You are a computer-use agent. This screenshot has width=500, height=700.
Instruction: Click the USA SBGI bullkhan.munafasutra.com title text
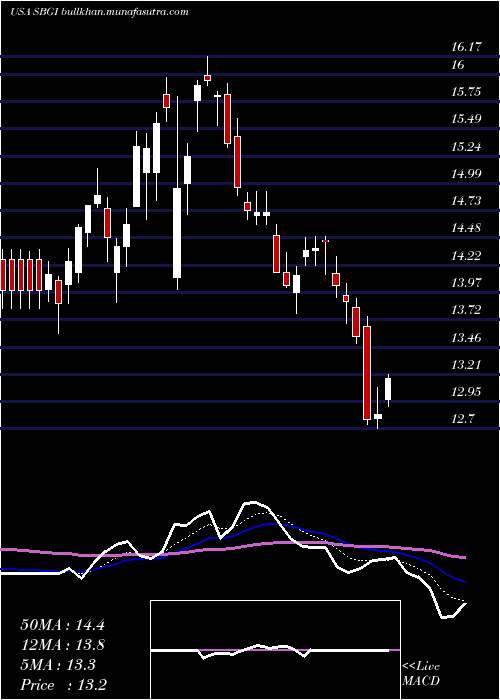pyautogui.click(x=99, y=12)
